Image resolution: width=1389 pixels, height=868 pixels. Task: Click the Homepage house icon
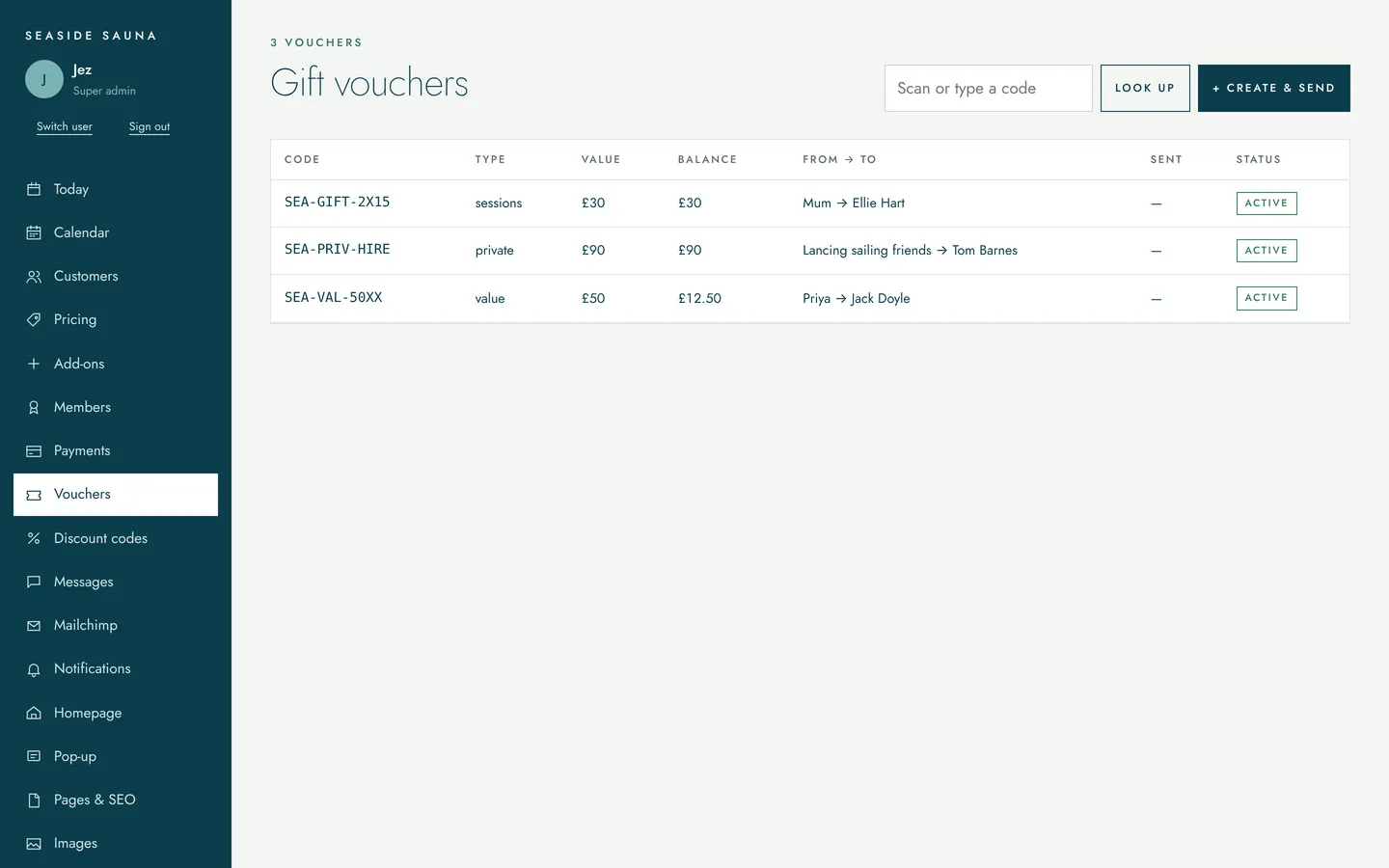click(x=34, y=713)
